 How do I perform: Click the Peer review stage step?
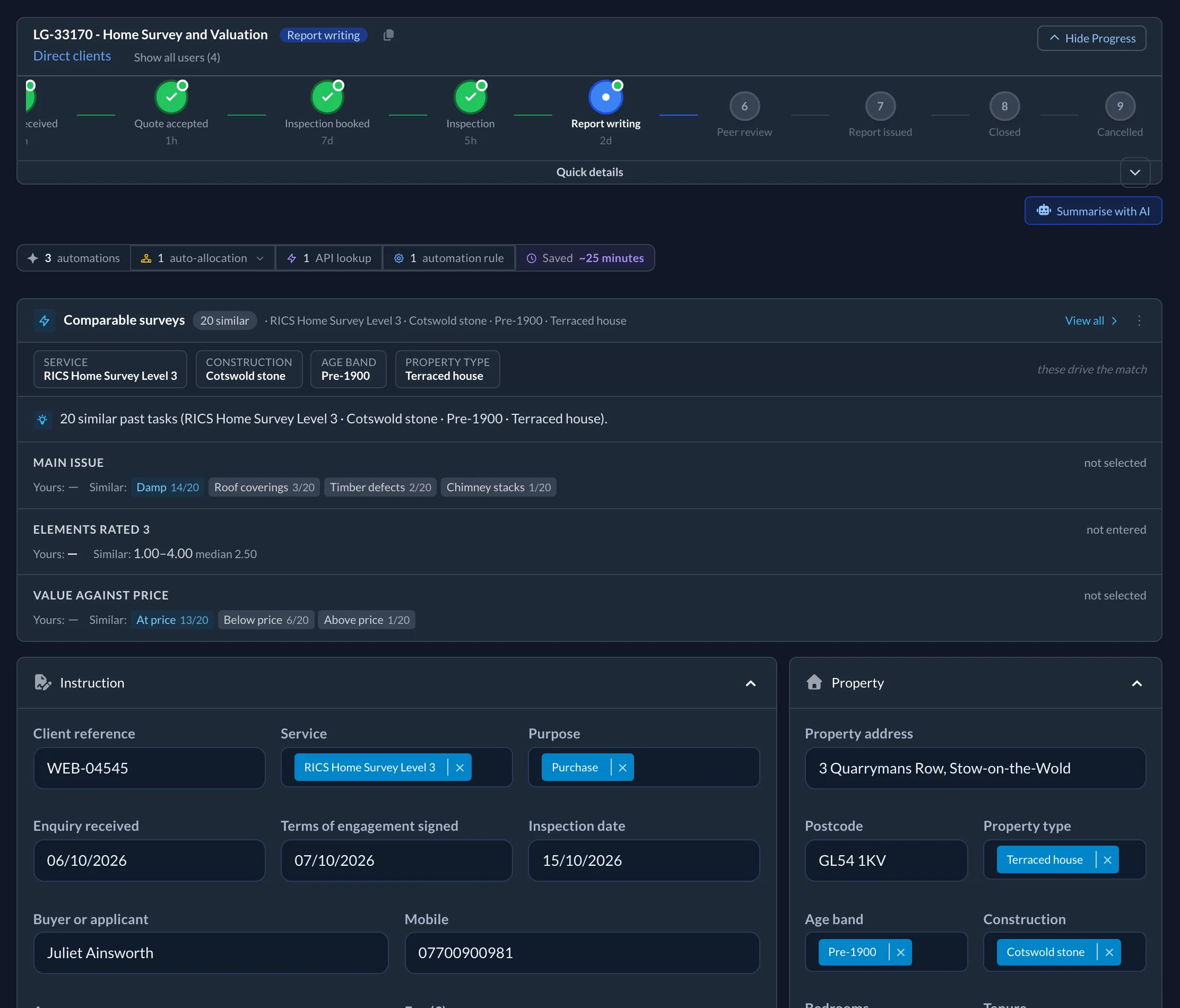[x=744, y=114]
